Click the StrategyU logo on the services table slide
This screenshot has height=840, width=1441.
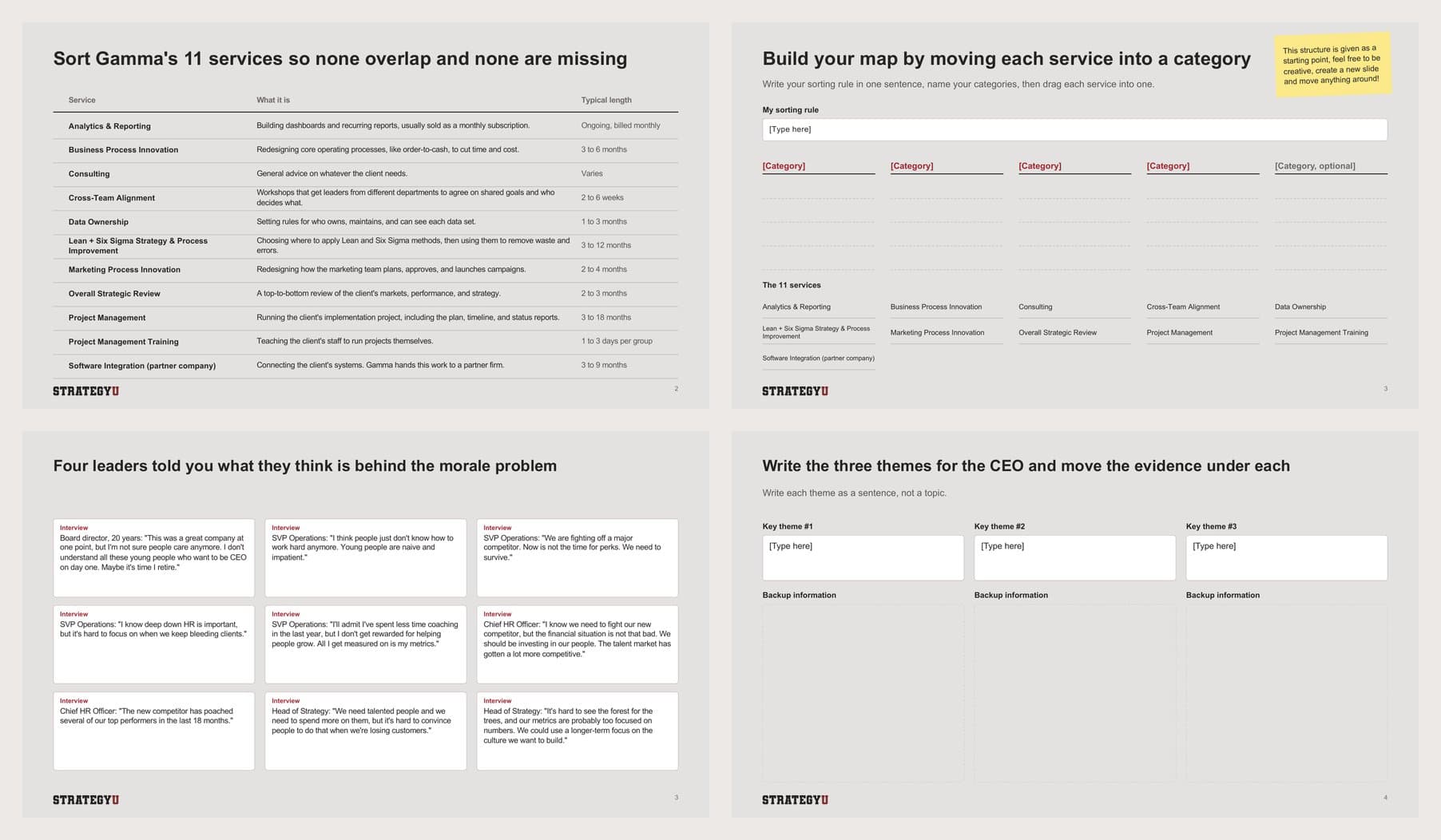tap(86, 391)
